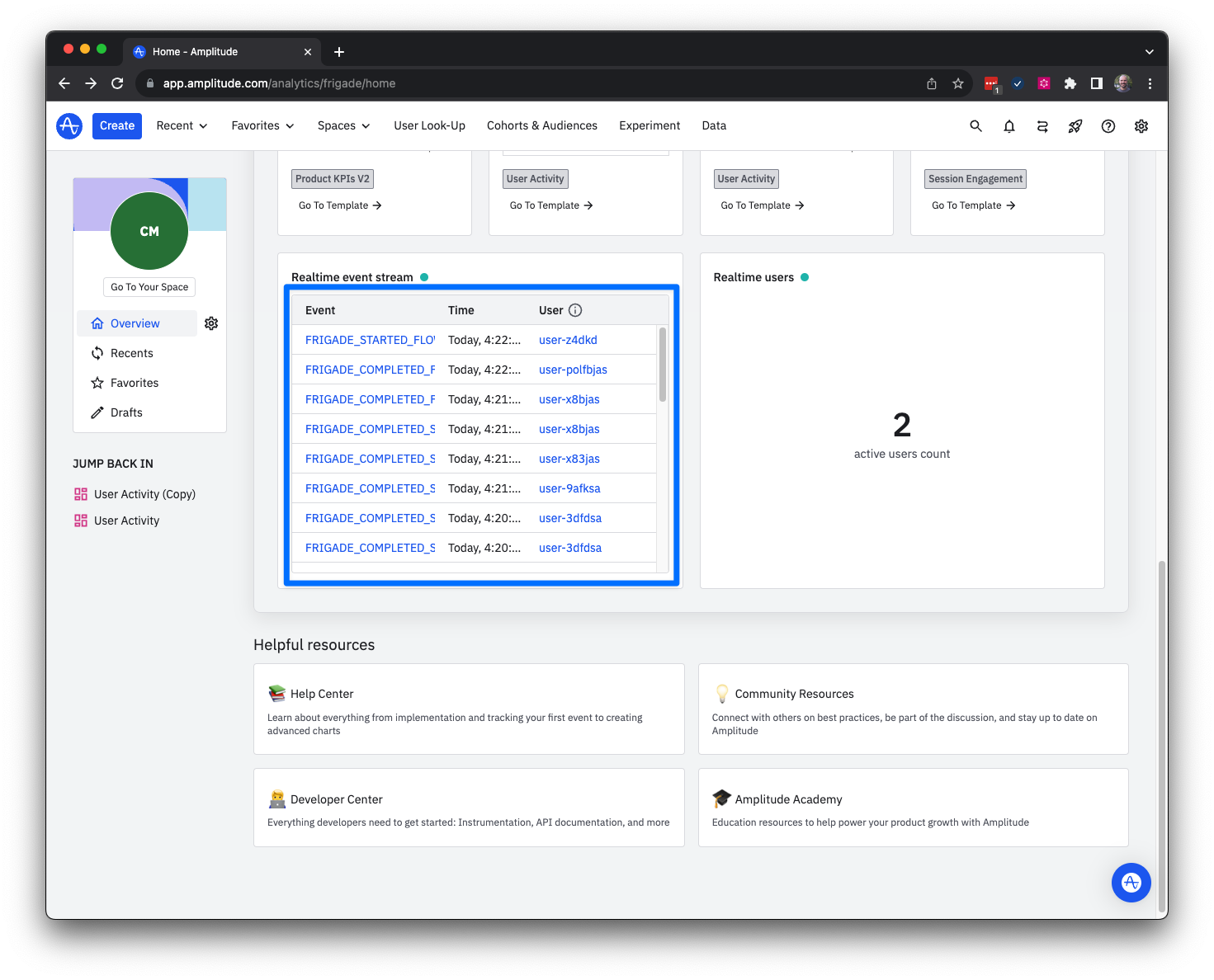Click the floating Amplitude chat button

(1131, 883)
